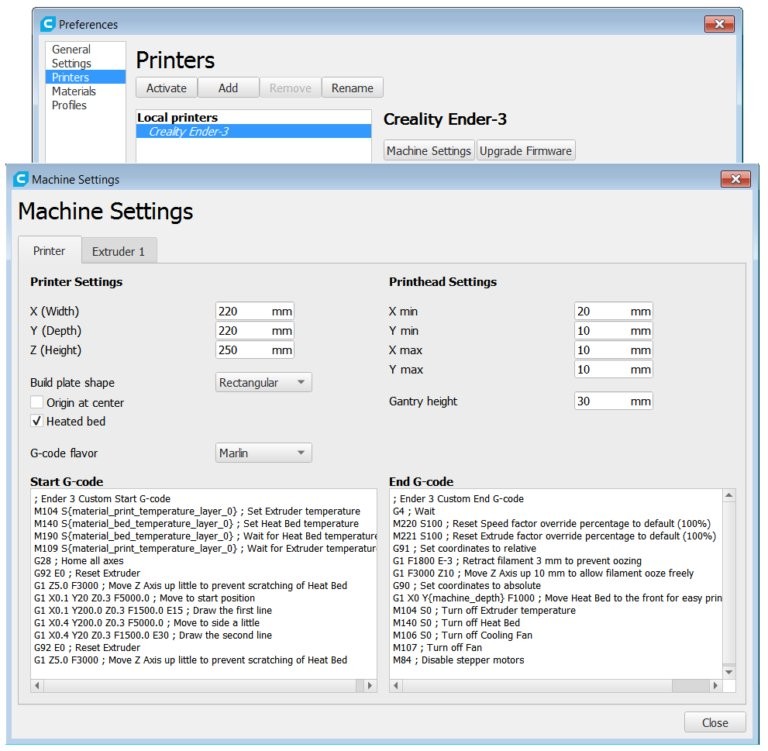768x751 pixels.
Task: Switch to the Extruder 1 tab
Action: click(x=119, y=251)
